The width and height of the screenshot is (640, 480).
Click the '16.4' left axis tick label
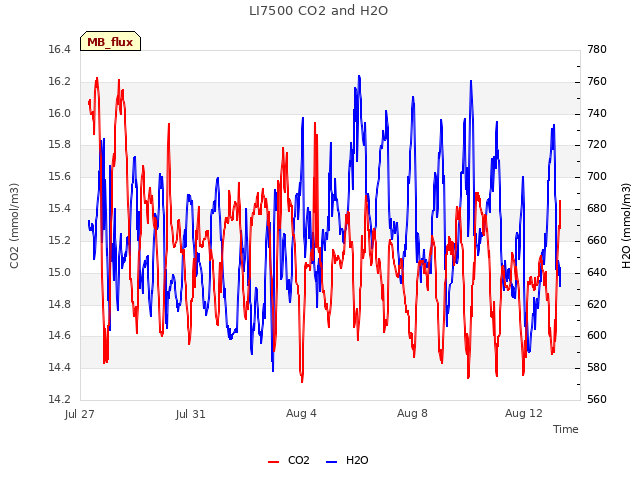[59, 49]
